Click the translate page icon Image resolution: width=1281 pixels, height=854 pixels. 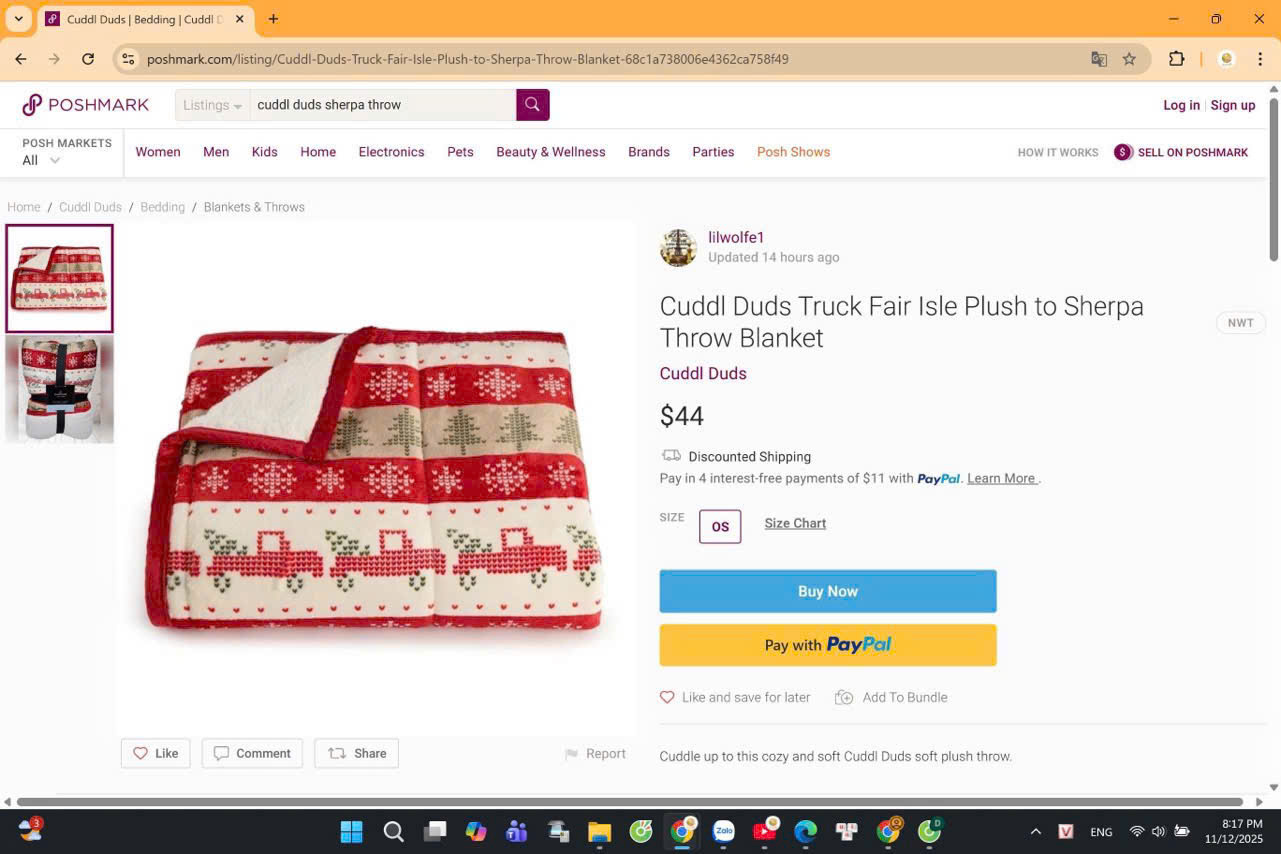point(1099,59)
